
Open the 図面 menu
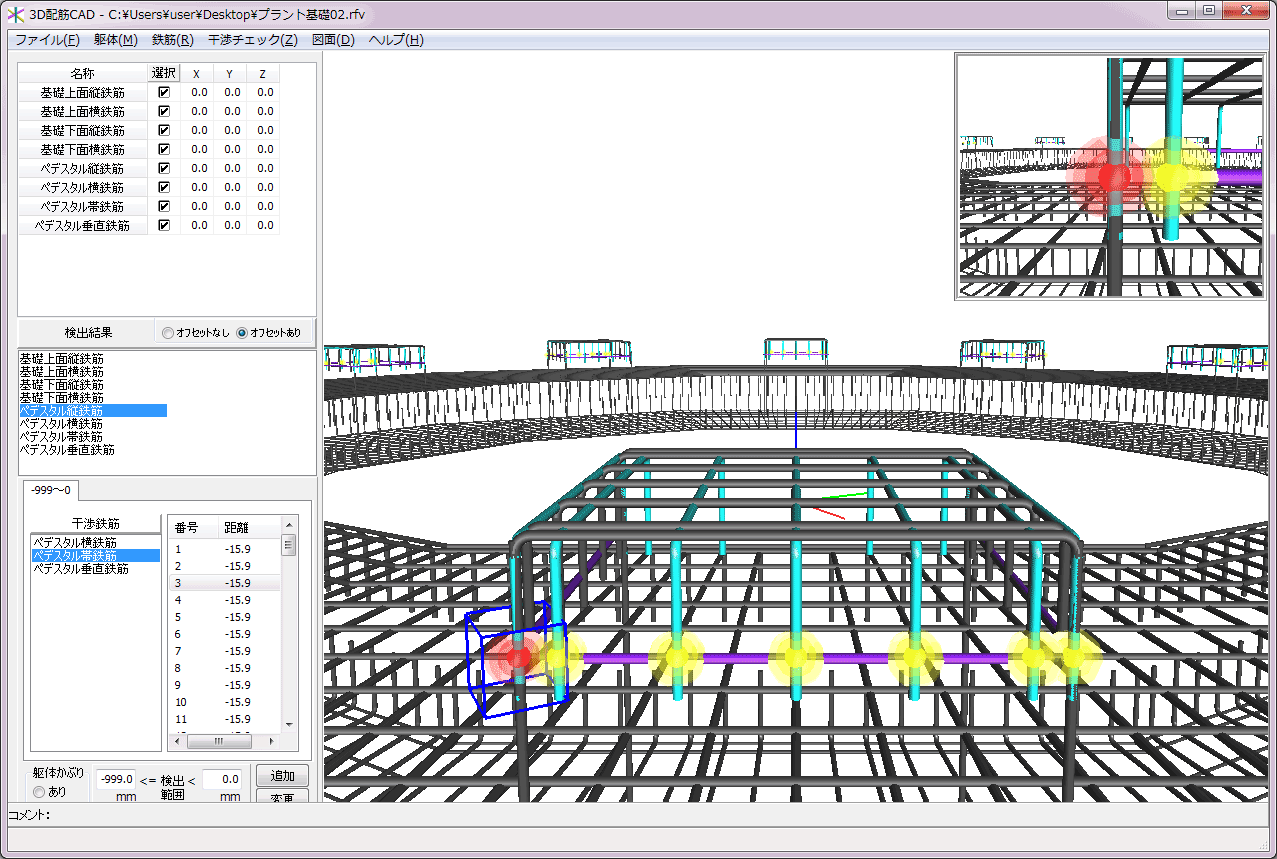[x=333, y=40]
